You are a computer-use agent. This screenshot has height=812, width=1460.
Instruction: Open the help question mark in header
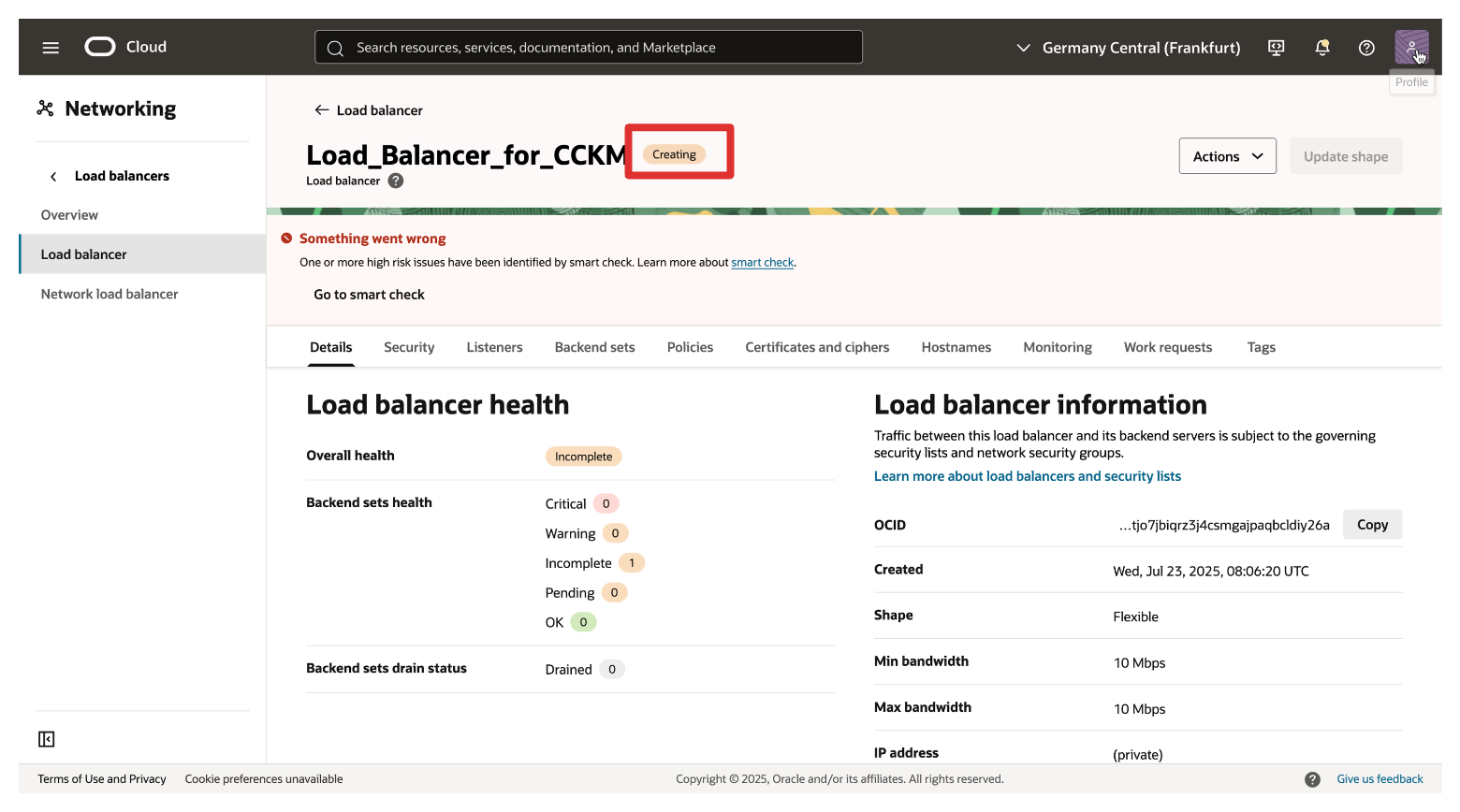[1366, 48]
